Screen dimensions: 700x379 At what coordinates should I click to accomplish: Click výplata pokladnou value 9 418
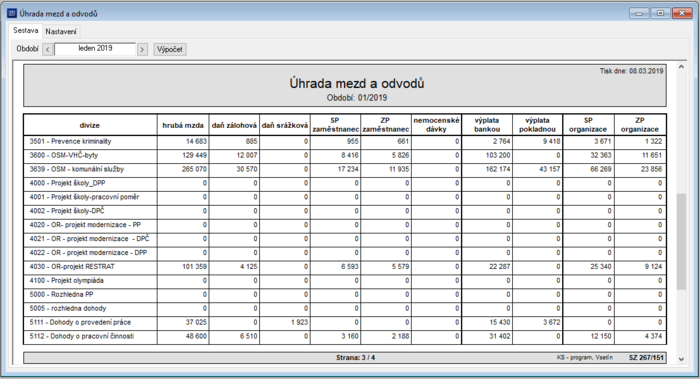point(552,142)
